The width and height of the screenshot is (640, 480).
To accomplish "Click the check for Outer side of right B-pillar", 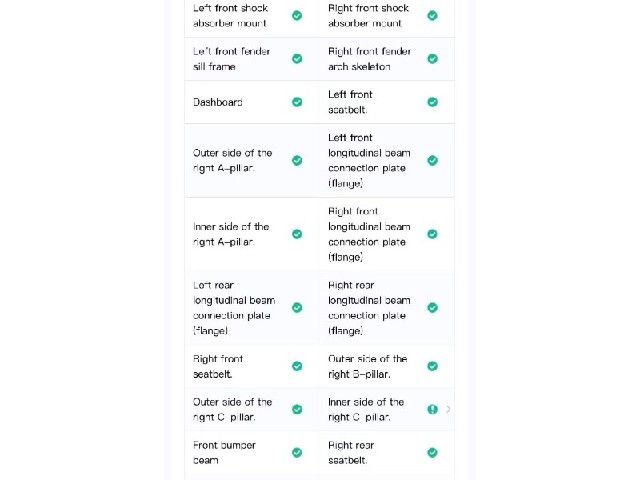I will click(432, 366).
